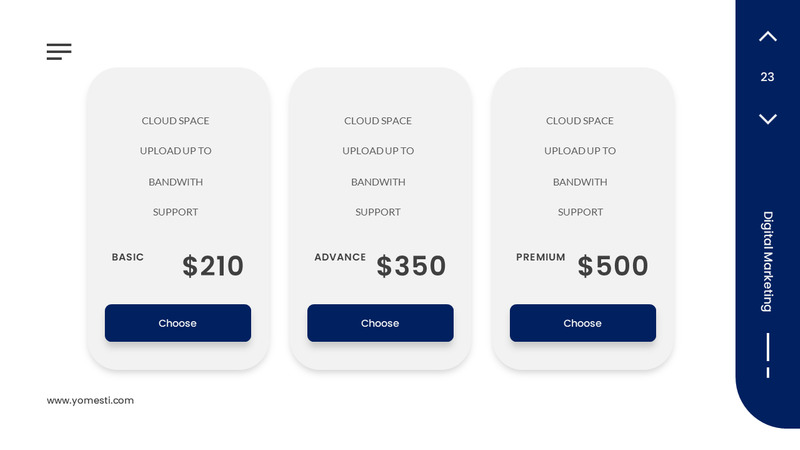Click the $350 price text
Screen dimensions: 800x450
point(411,266)
